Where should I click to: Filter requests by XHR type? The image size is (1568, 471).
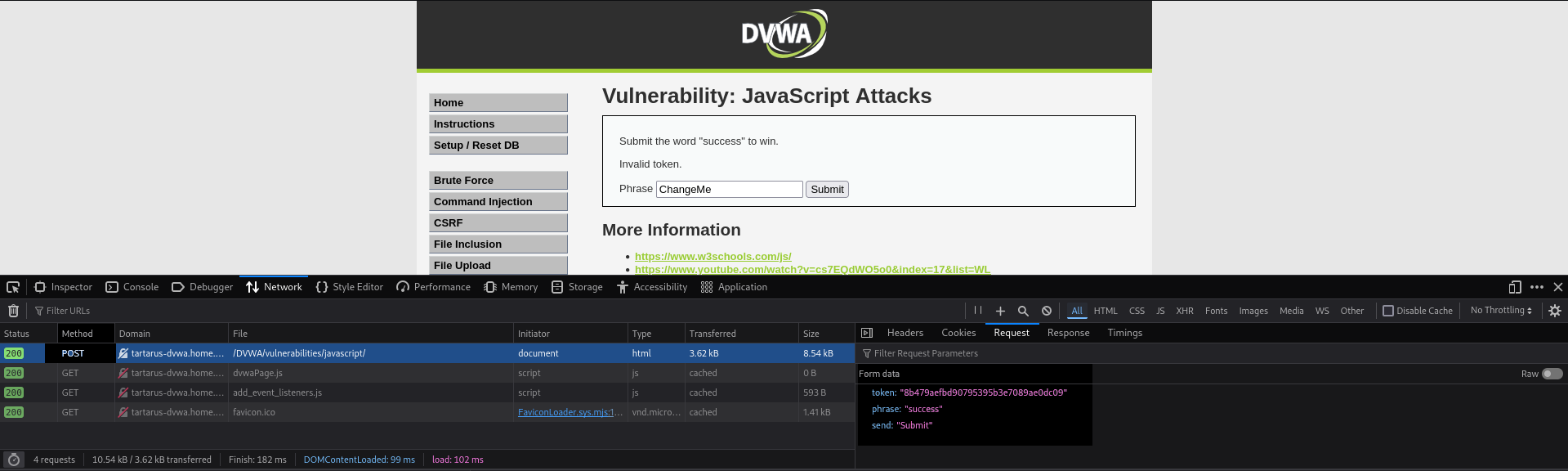pos(1184,311)
